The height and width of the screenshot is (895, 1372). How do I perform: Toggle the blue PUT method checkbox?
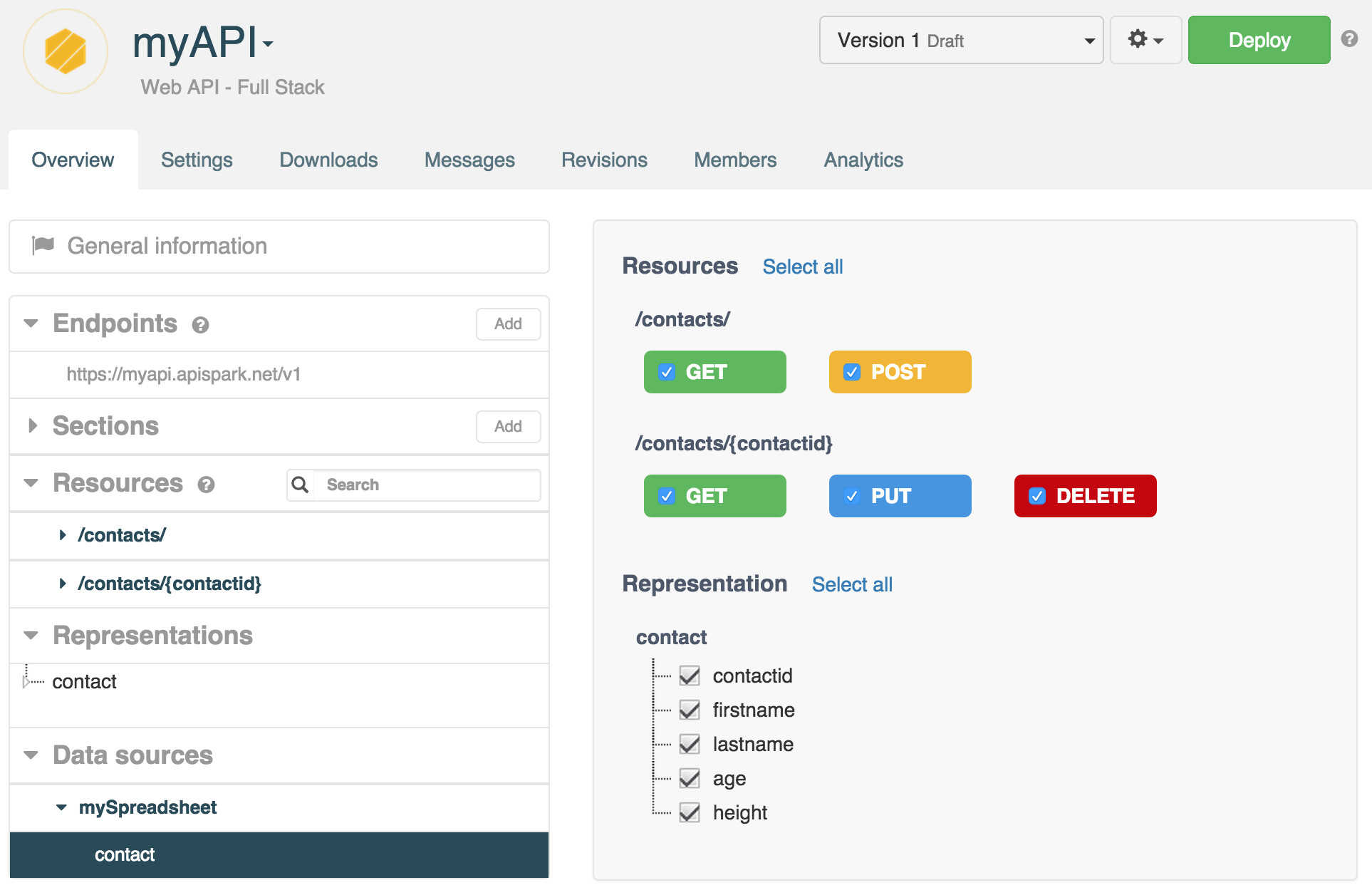coord(852,496)
